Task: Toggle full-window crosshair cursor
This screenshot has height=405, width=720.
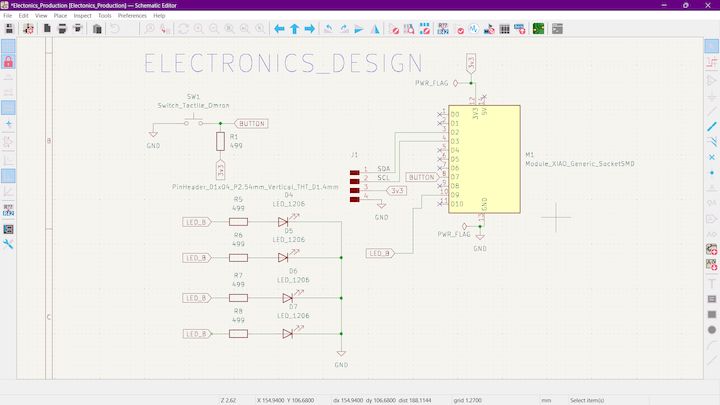Action: pyautogui.click(x=8, y=124)
